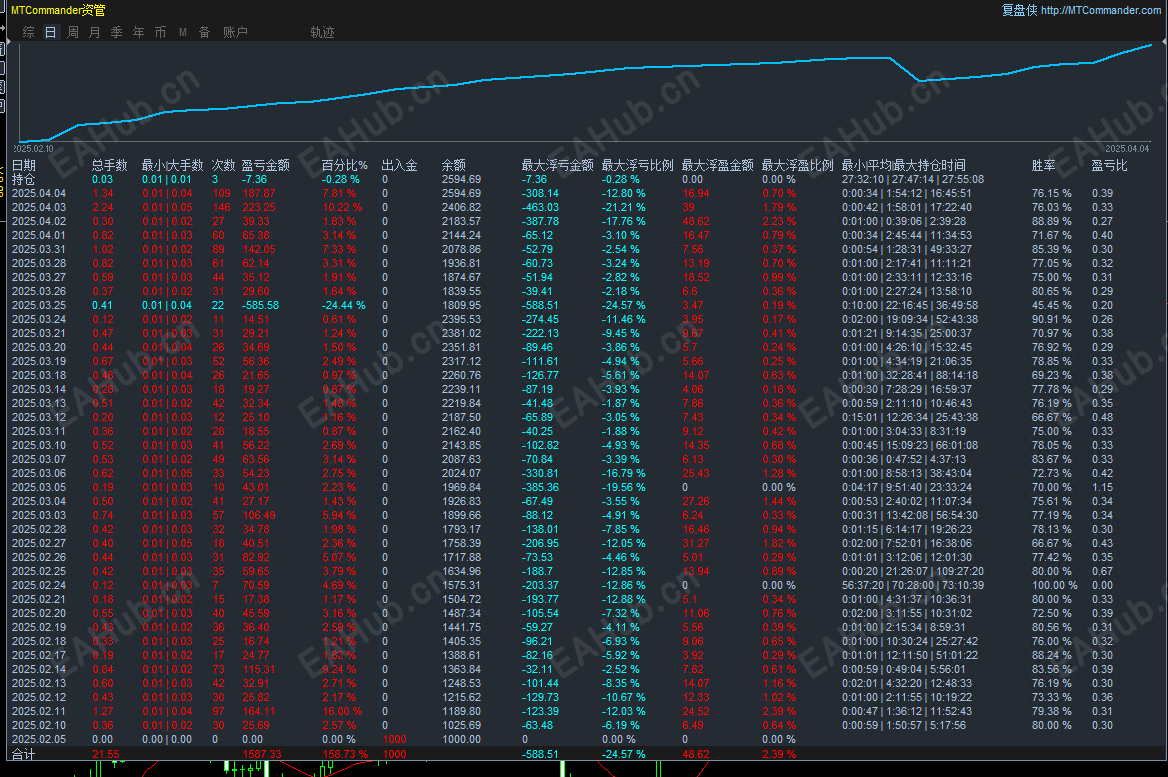Click the 2025.02.10 chart start date label
The width and height of the screenshot is (1168, 777).
tap(34, 149)
